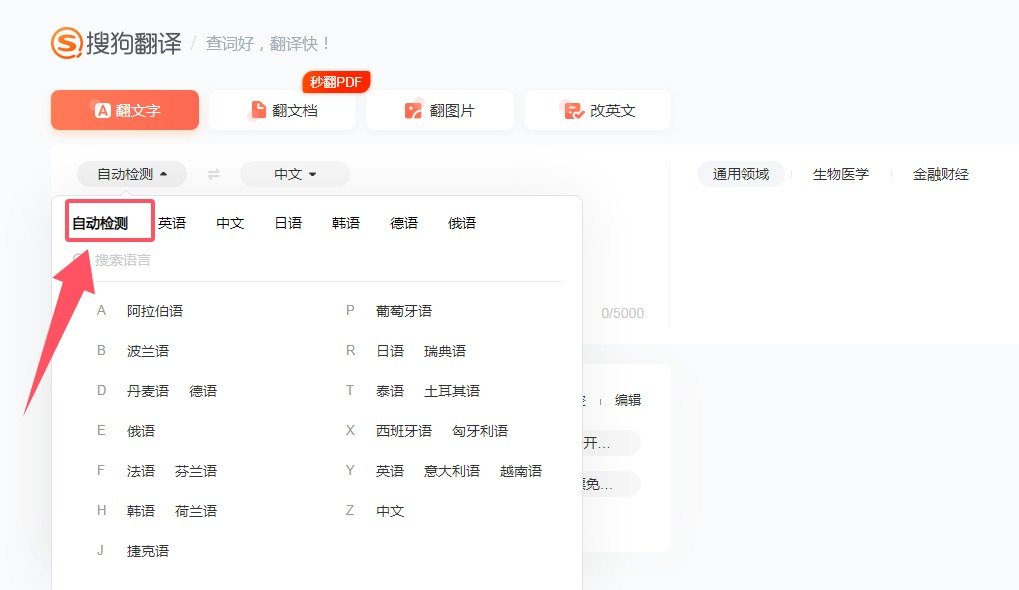Select the 生物医学 domain option
Viewport: 1019px width, 590px height.
[841, 174]
